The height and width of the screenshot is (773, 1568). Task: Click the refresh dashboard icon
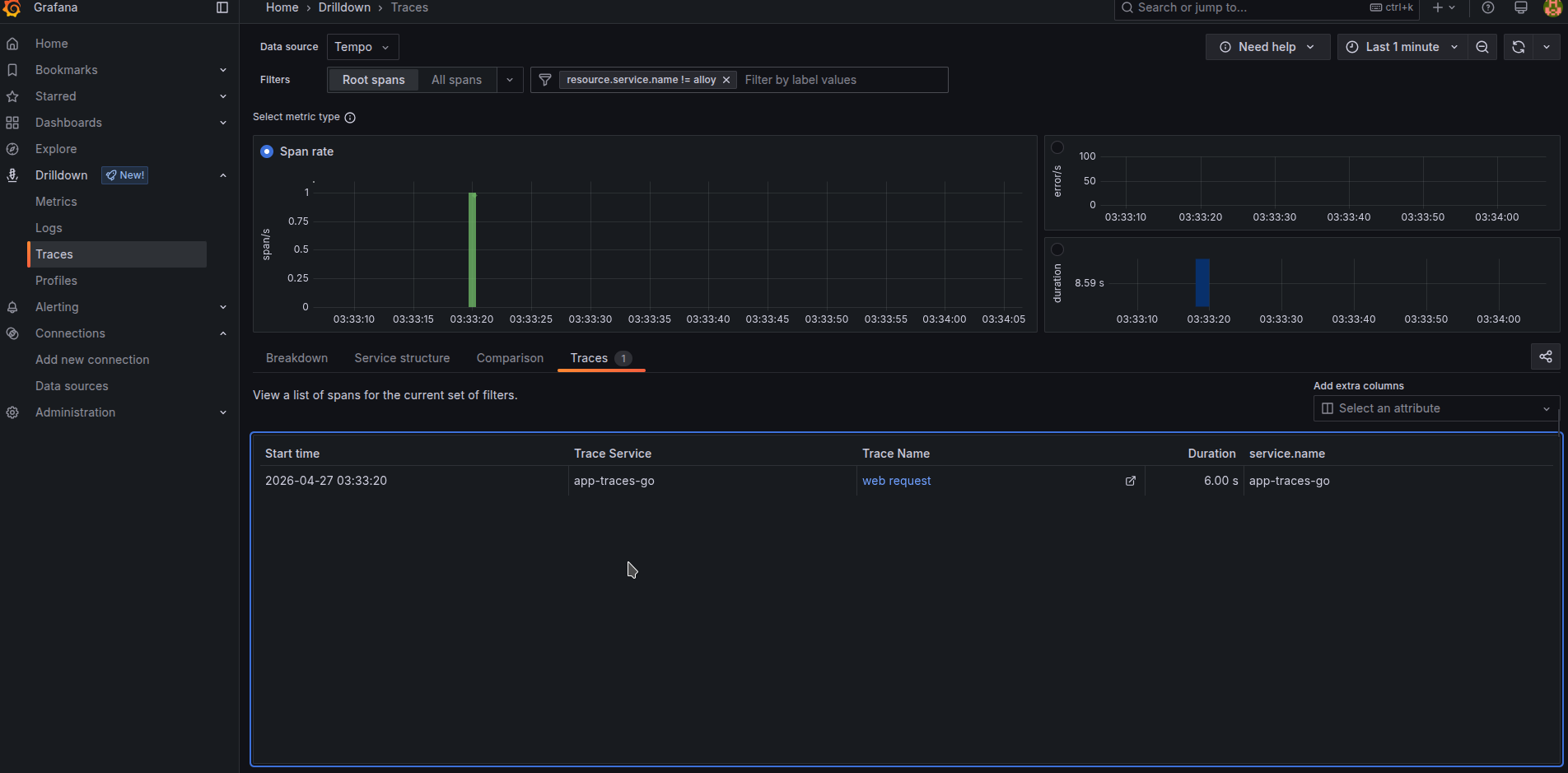click(1518, 47)
